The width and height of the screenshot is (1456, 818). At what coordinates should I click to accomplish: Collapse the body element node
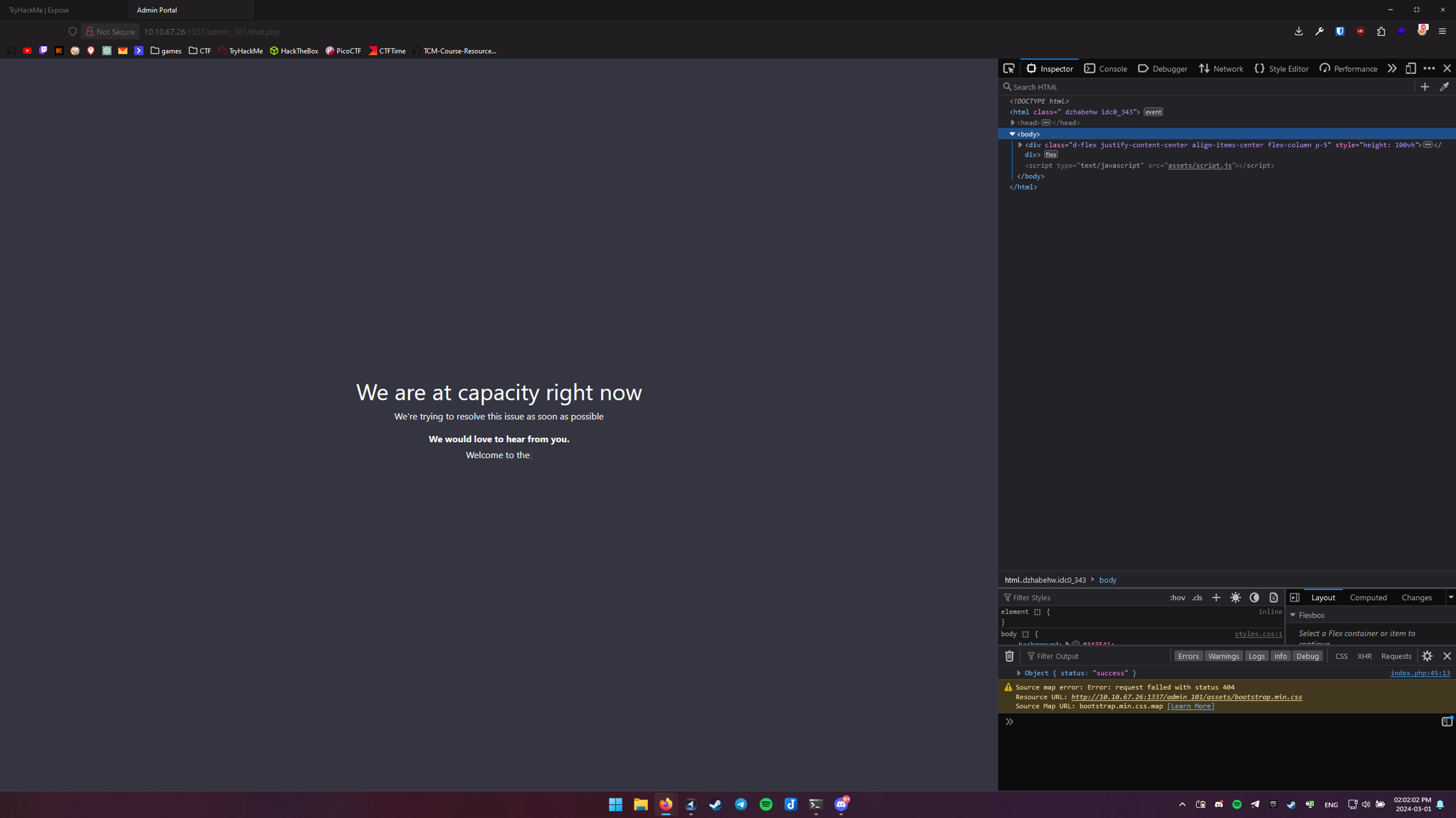[1012, 134]
